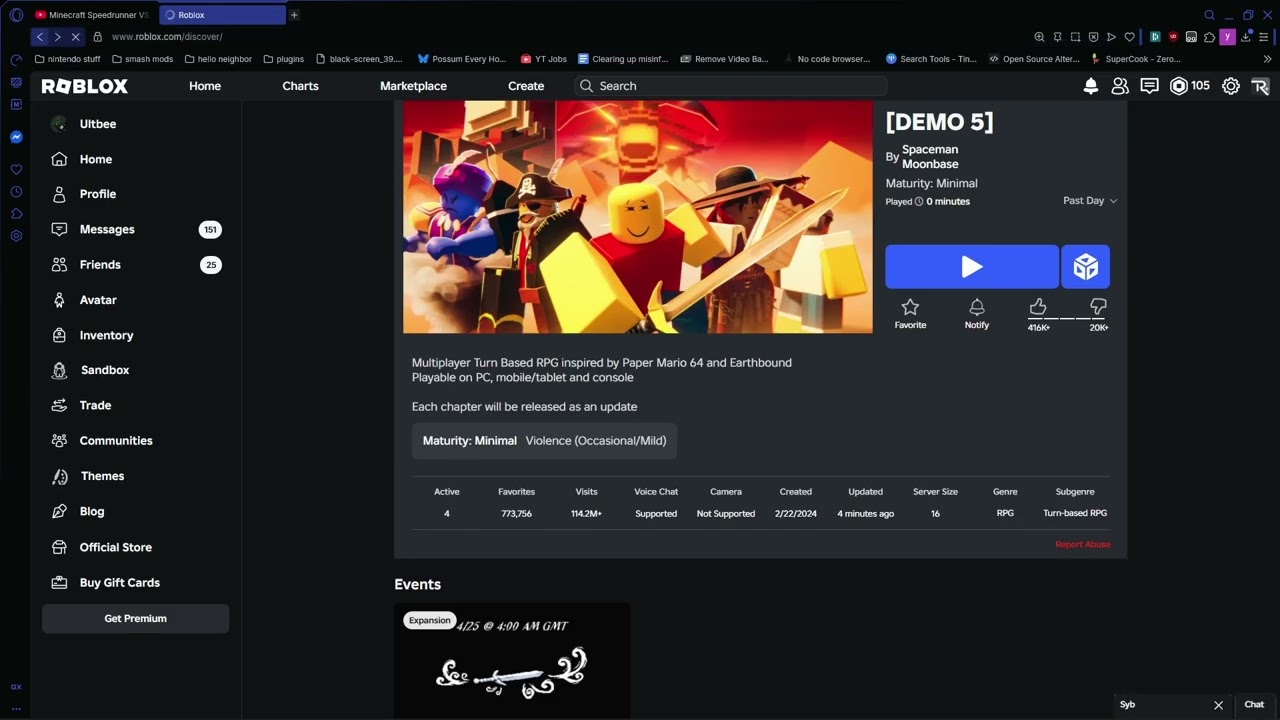
Task: Open the uBlock Origin extension
Action: pos(1173,37)
